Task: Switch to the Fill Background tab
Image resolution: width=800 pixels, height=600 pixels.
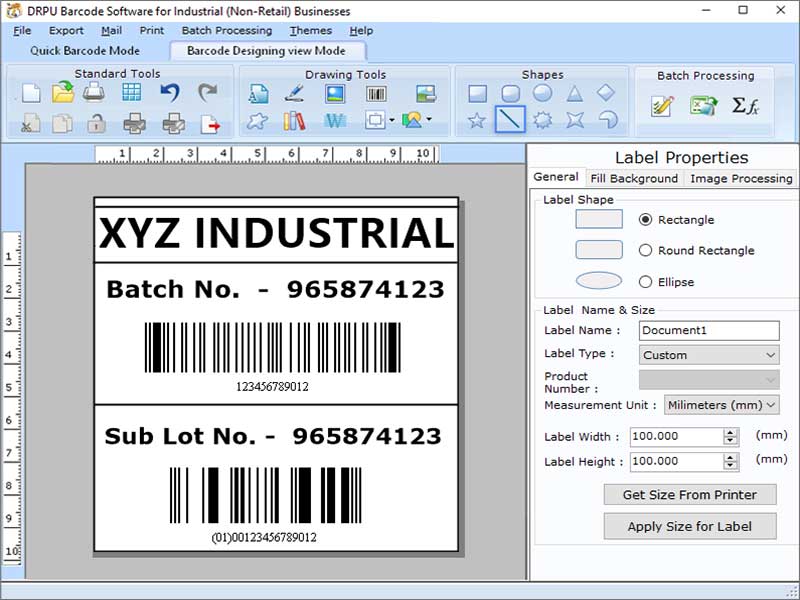Action: coord(636,179)
